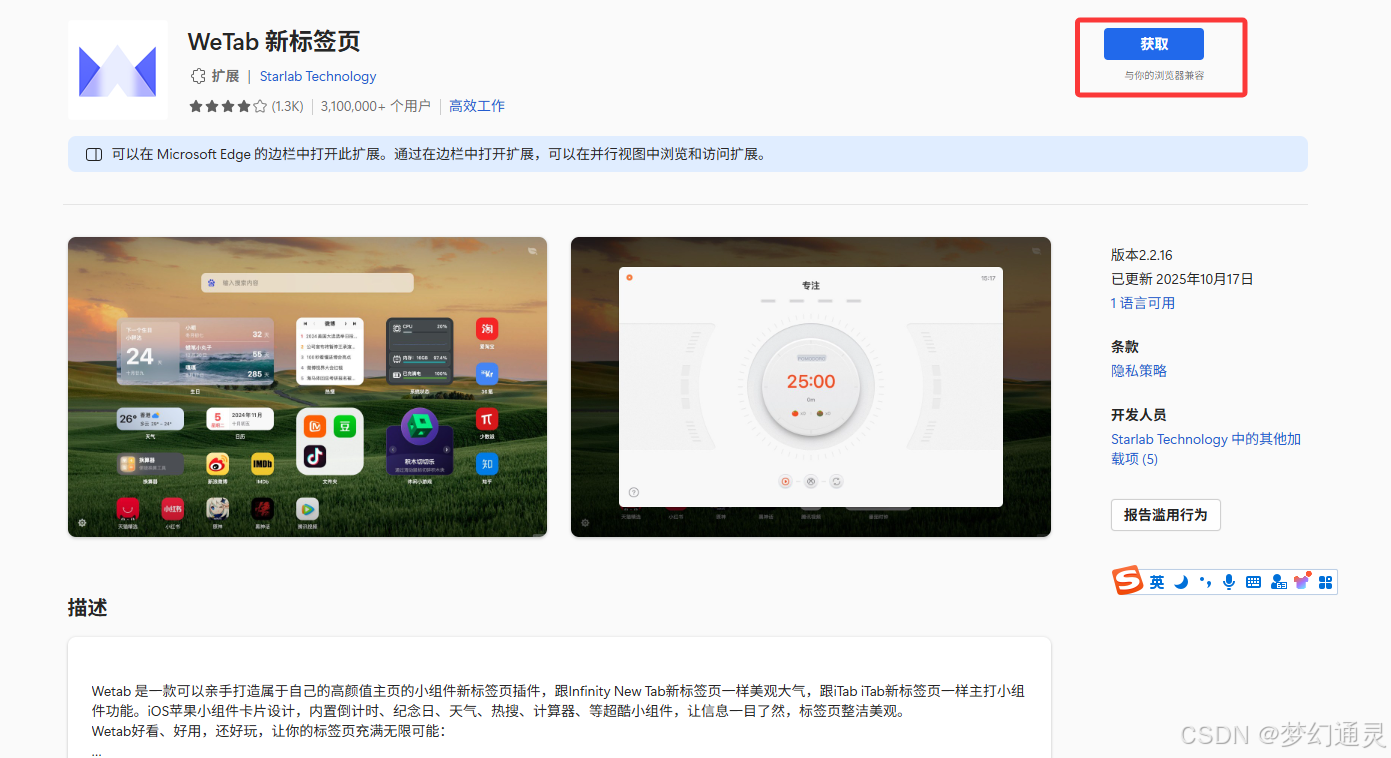Click the Sogou user account icon

pos(1278,582)
